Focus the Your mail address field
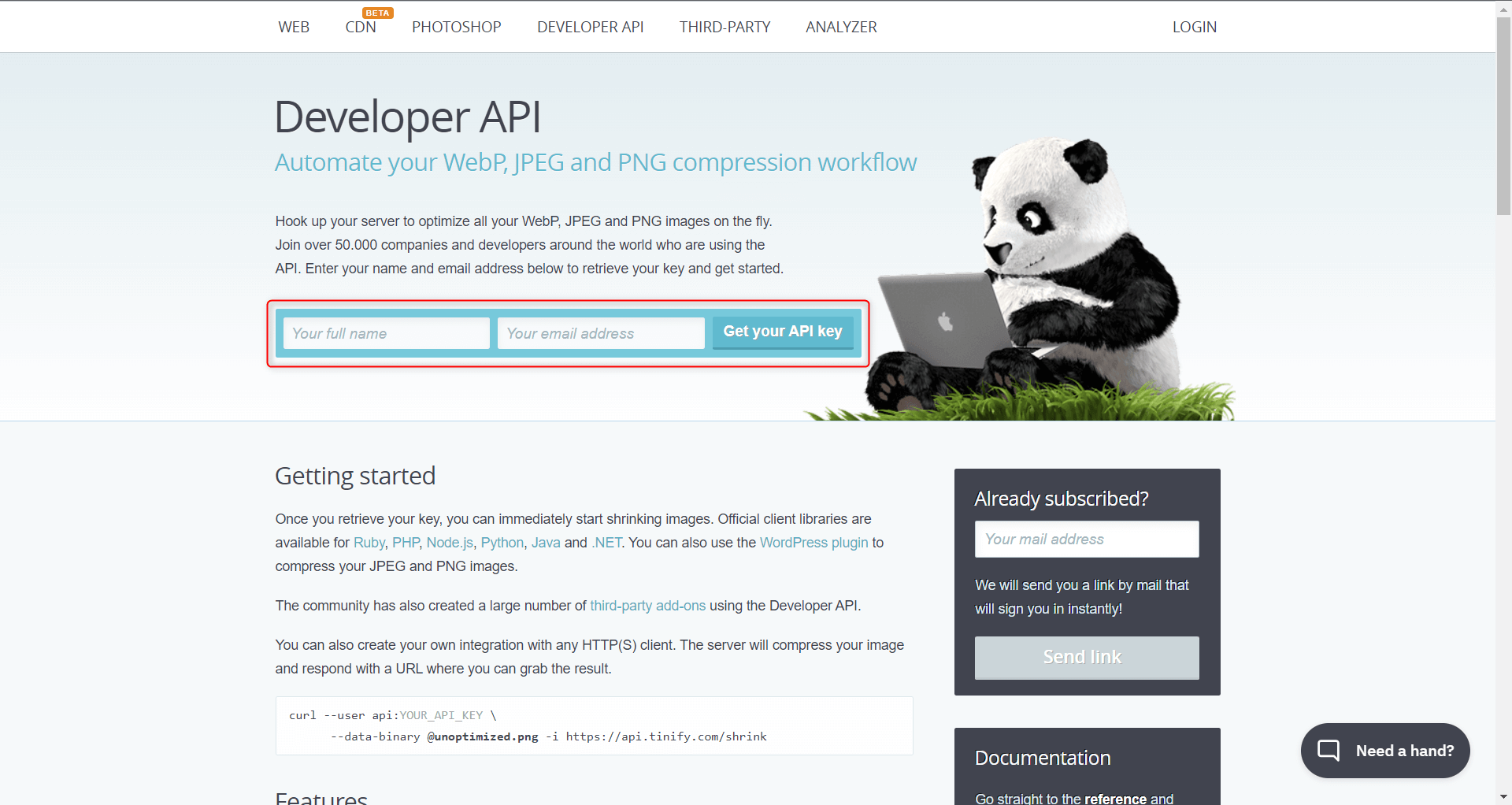This screenshot has width=1512, height=805. [x=1087, y=539]
